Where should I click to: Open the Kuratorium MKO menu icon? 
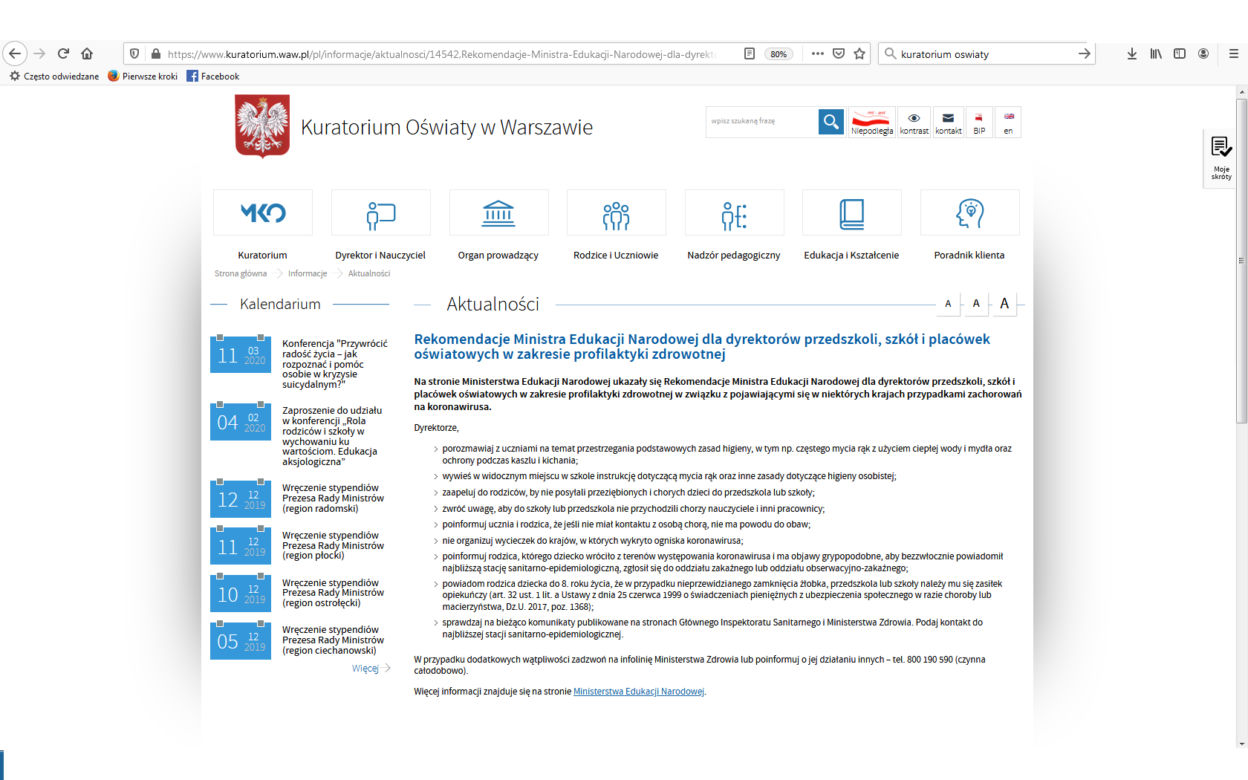[x=263, y=212]
